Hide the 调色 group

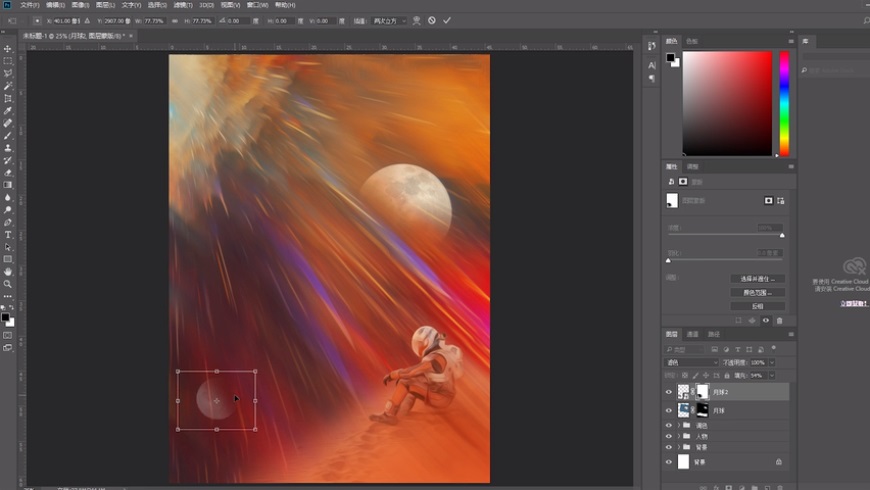click(669, 426)
